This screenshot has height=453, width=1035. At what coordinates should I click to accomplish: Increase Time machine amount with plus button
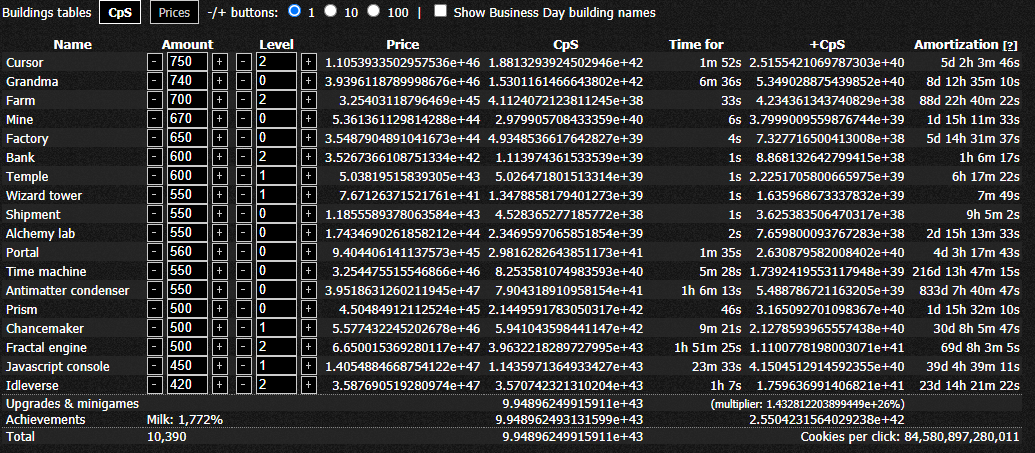pyautogui.click(x=219, y=272)
